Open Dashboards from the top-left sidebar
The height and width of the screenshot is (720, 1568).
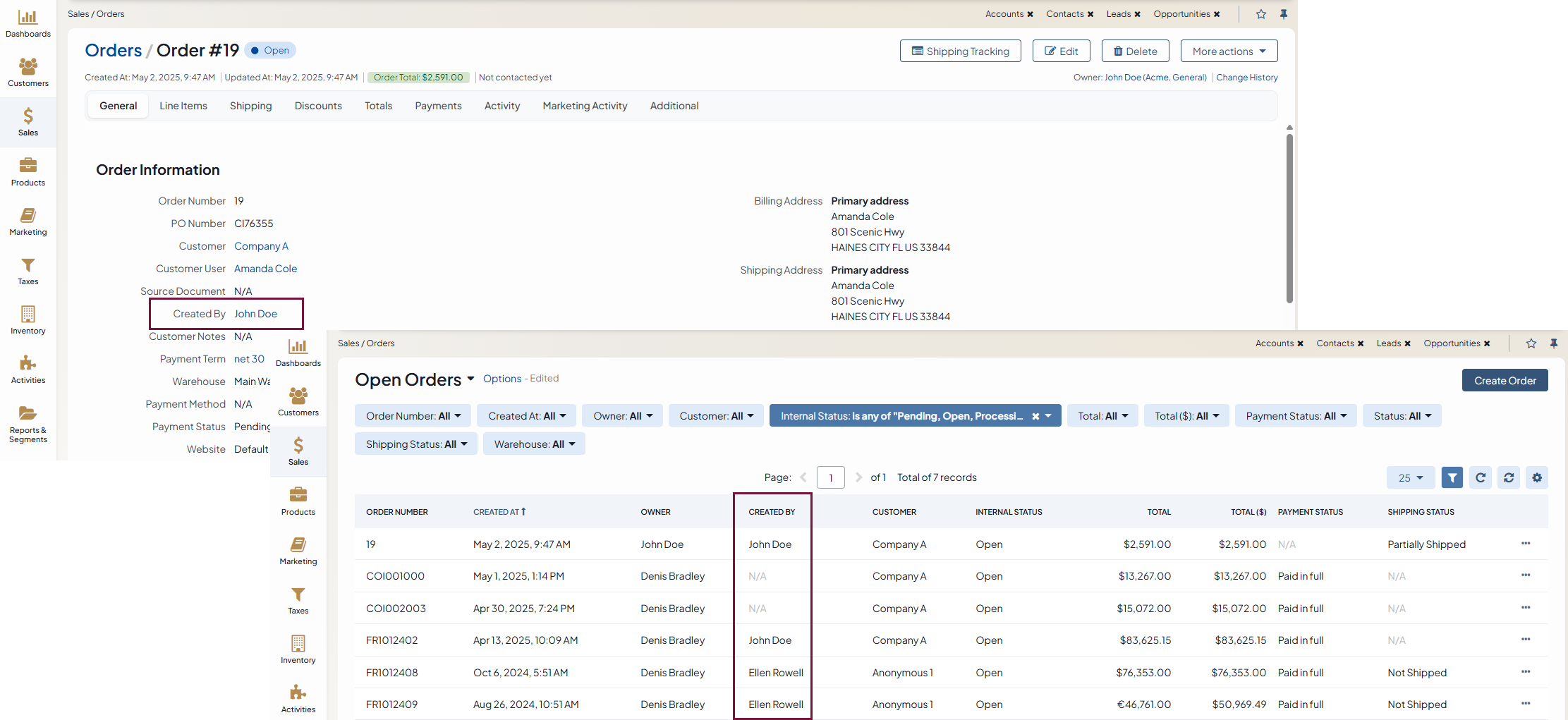click(x=28, y=23)
